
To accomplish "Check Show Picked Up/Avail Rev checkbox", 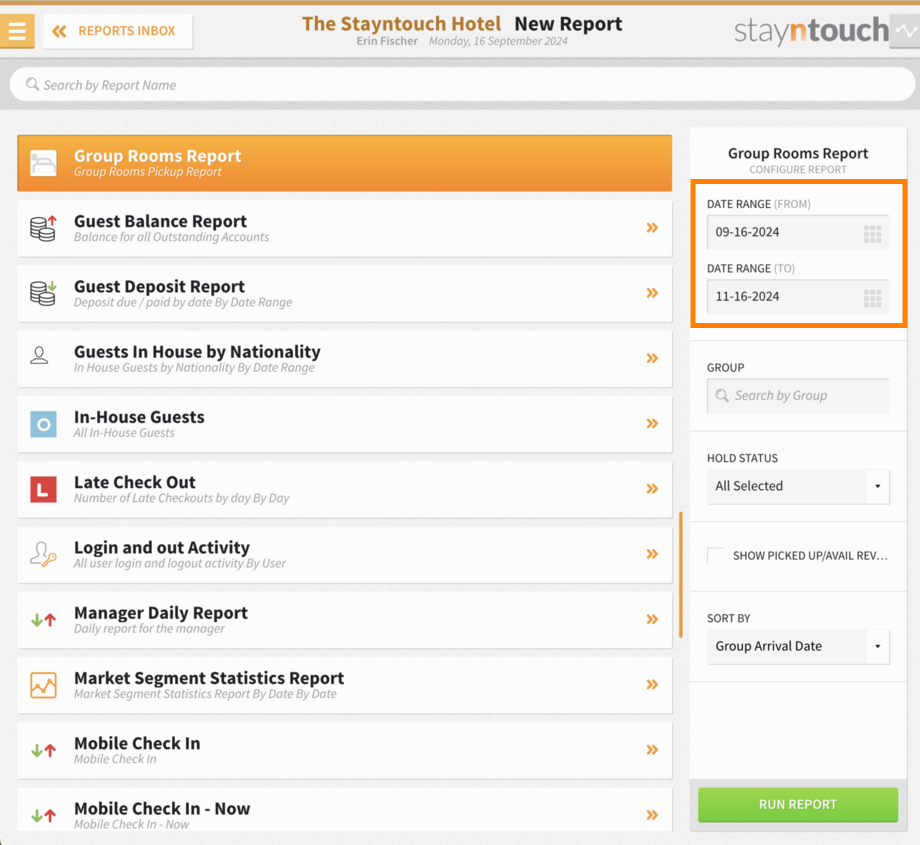I will [715, 556].
